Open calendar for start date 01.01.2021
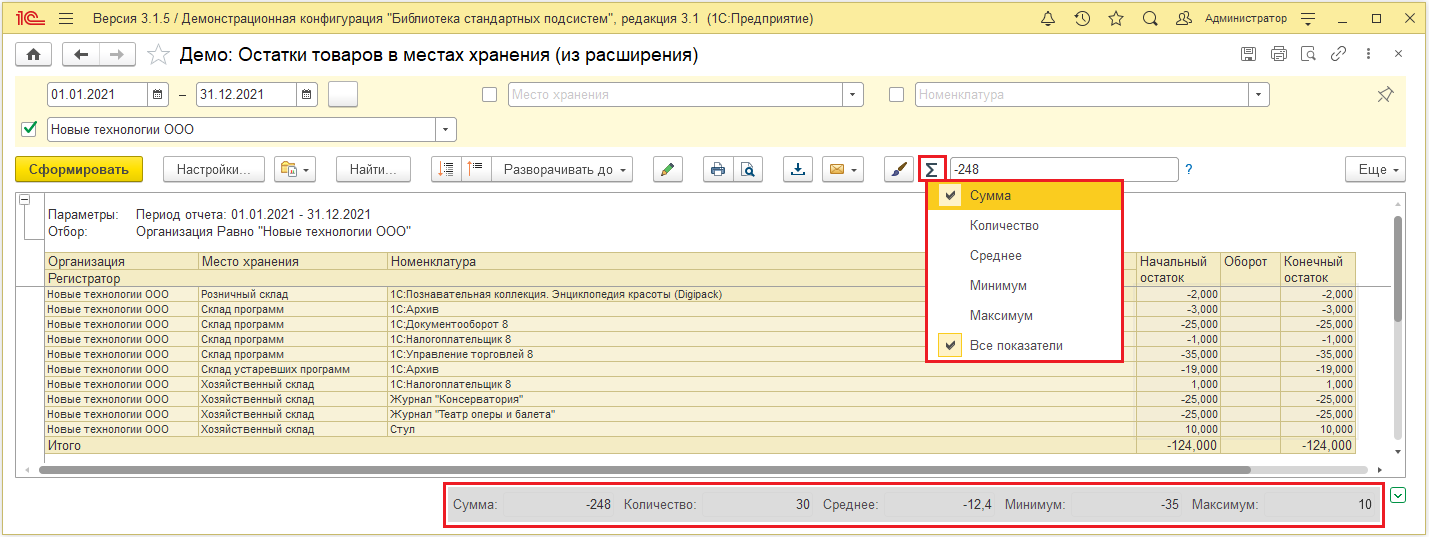Screen dimensions: 1429x537 [158, 95]
